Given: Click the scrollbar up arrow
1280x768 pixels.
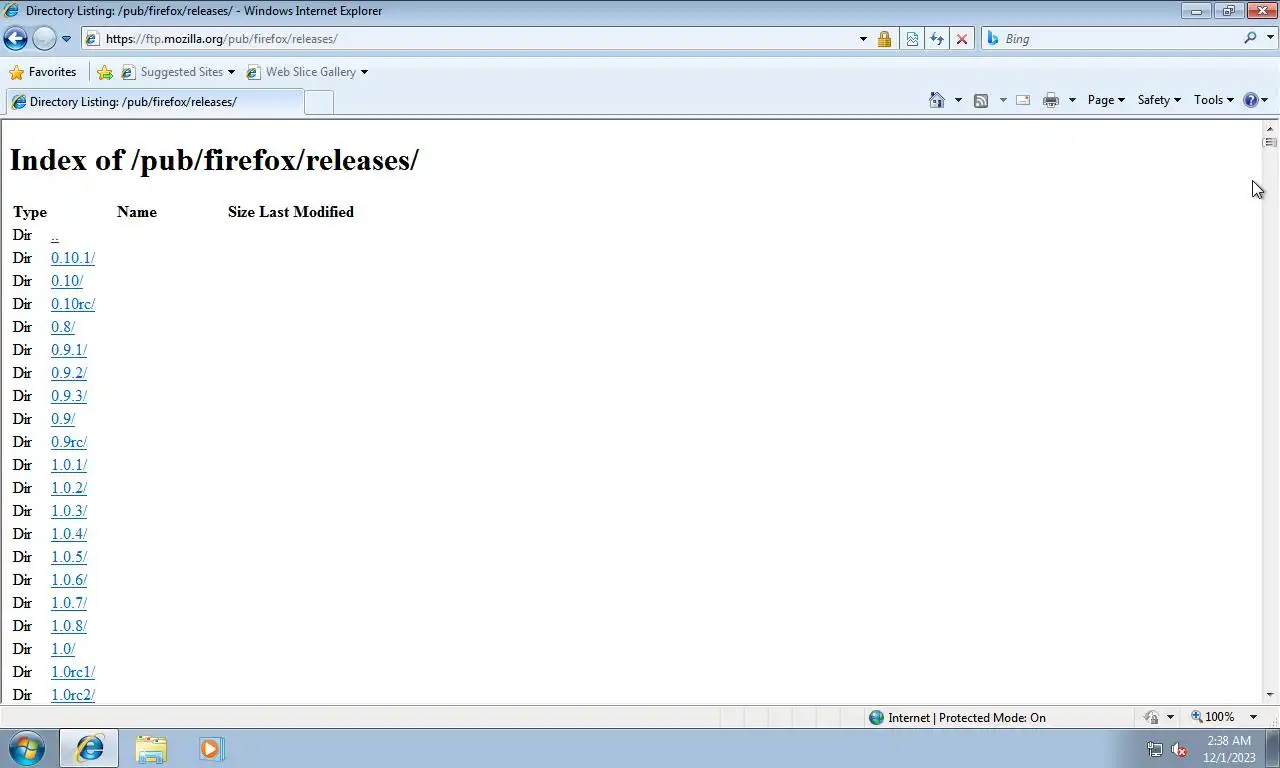Looking at the screenshot, I should tap(1270, 128).
